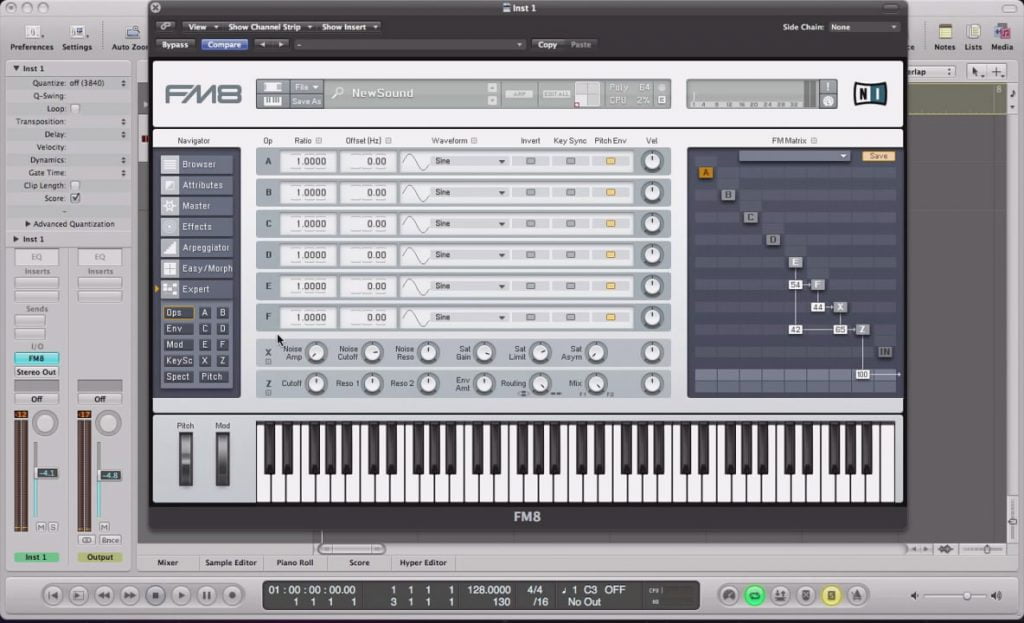
Task: Select the Env tab in Expert section
Action: (x=178, y=328)
